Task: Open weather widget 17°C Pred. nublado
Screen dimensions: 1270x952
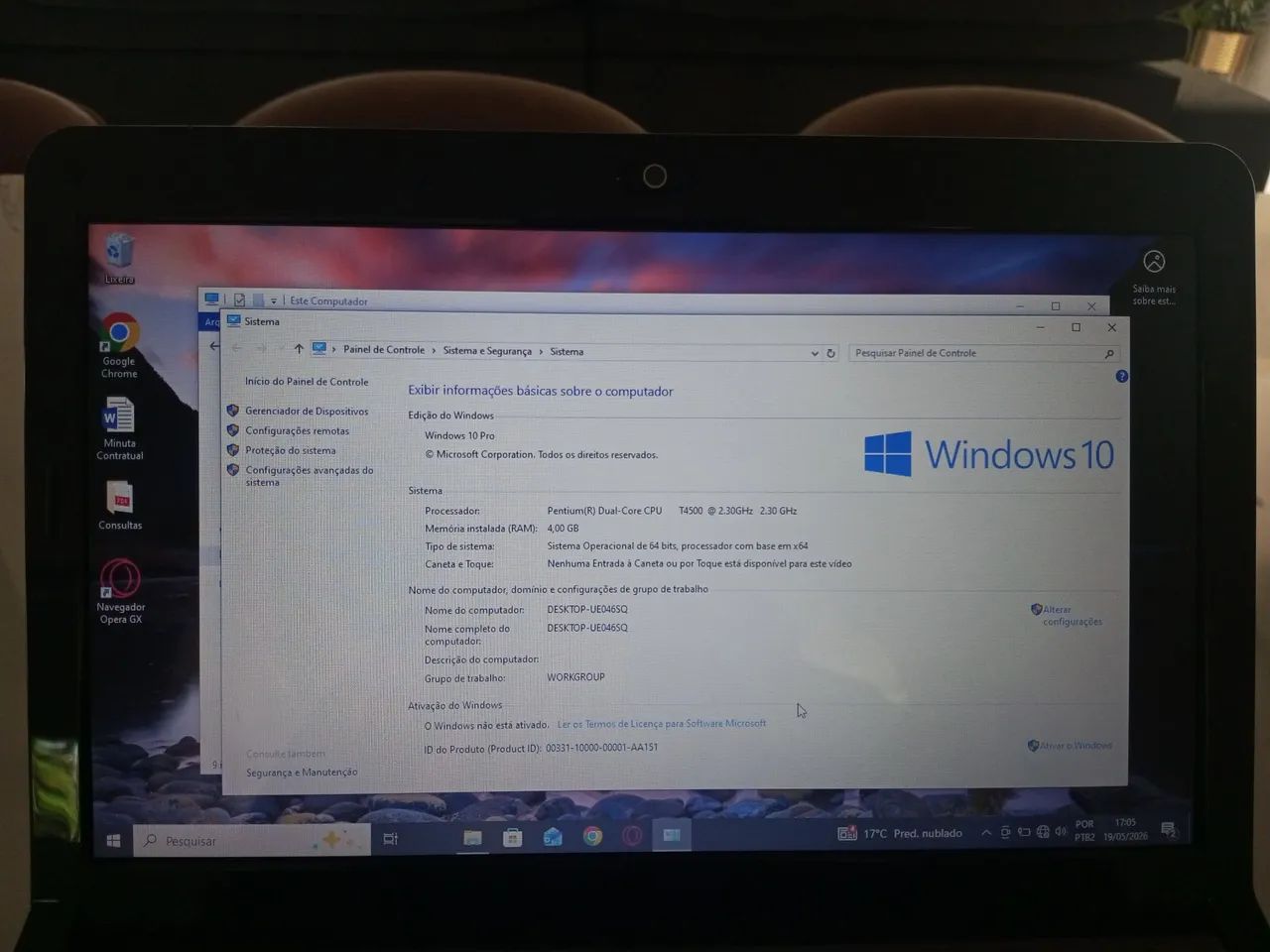Action: [900, 834]
